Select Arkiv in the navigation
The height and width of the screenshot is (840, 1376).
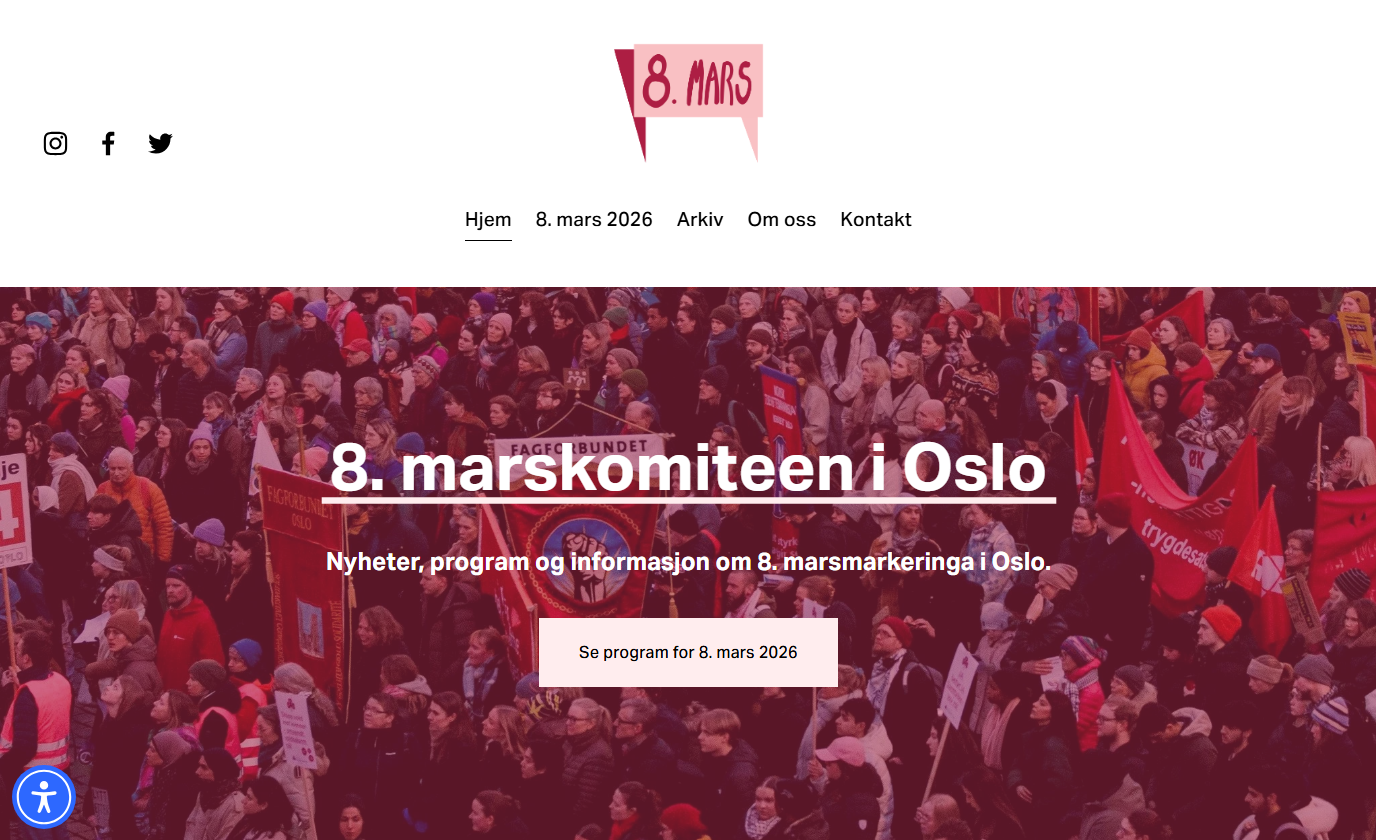click(x=700, y=219)
